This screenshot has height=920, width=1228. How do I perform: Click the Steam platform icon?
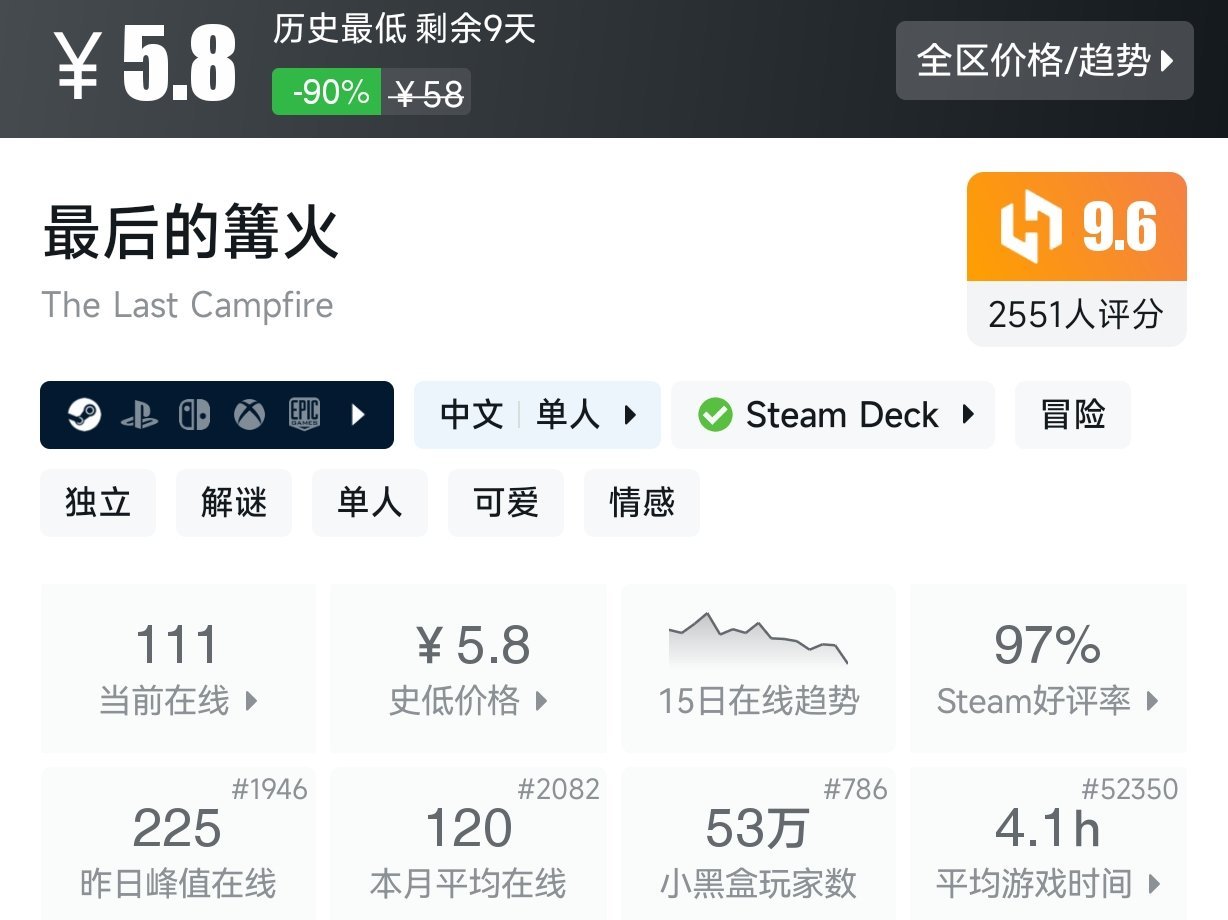[85, 415]
